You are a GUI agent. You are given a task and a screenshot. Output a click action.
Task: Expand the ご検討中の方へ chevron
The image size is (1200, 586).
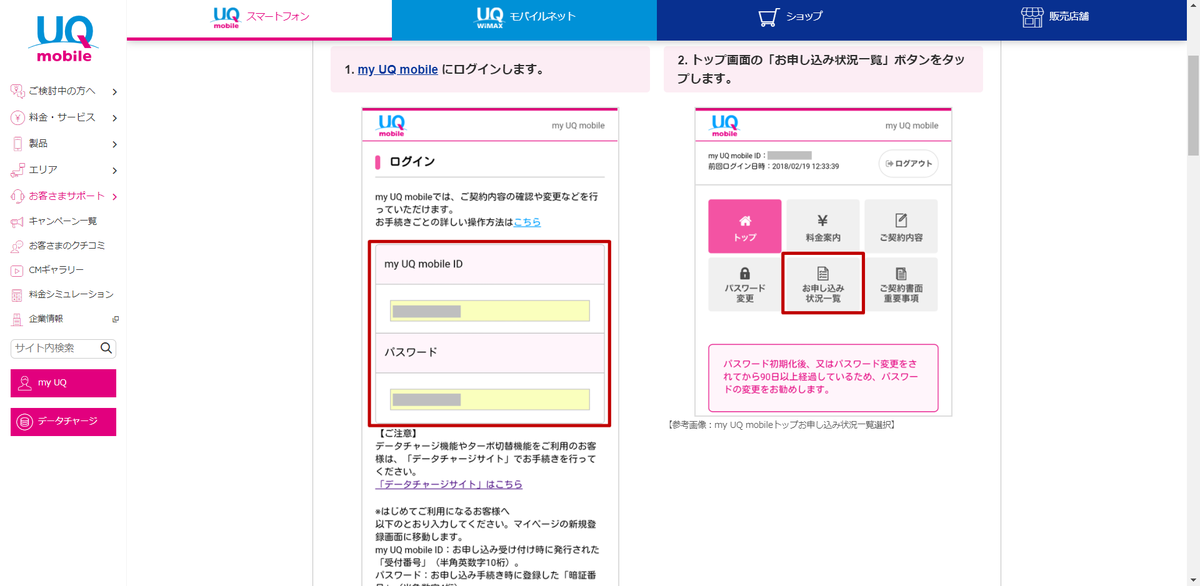(115, 92)
